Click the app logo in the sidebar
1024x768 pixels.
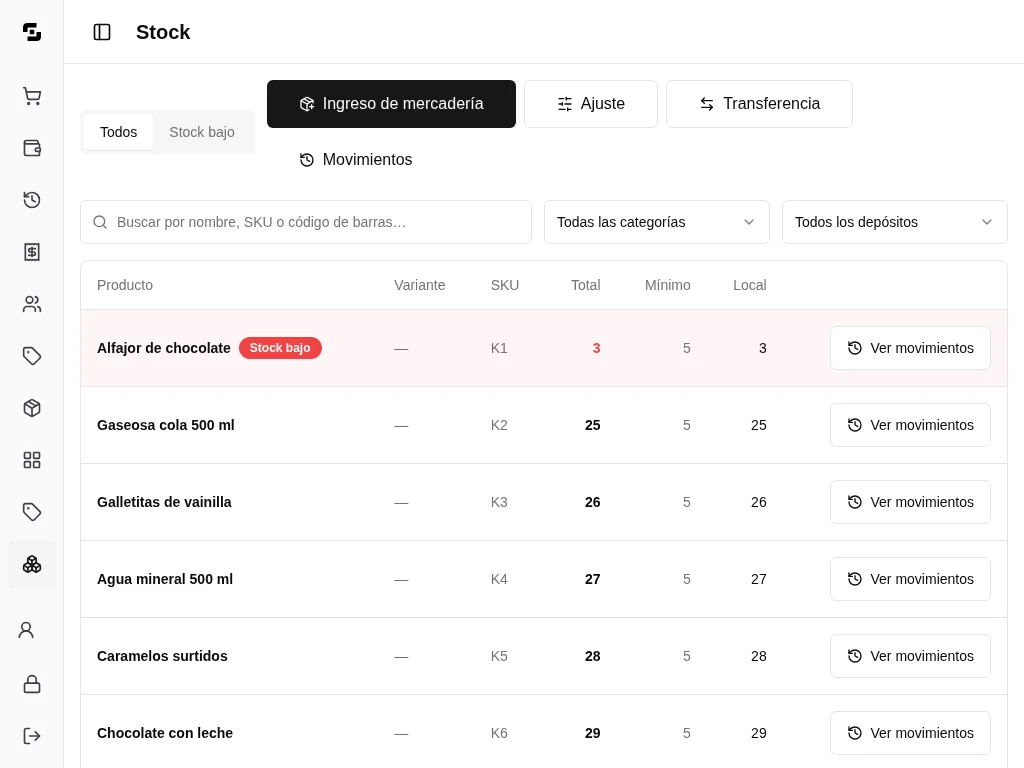[x=31, y=31]
